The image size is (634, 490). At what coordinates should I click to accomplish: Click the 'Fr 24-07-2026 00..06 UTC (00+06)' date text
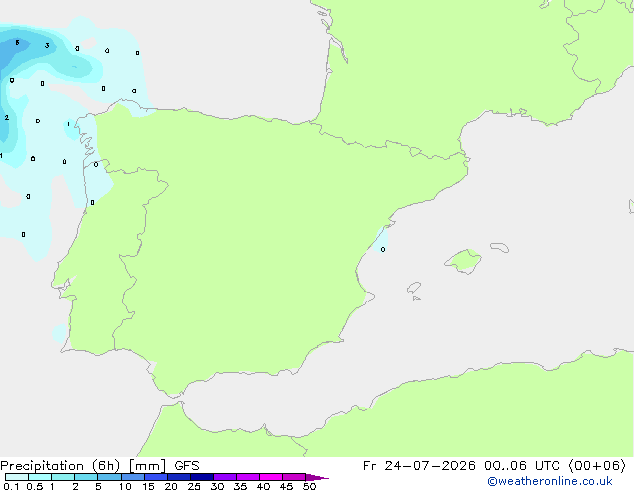(494, 465)
